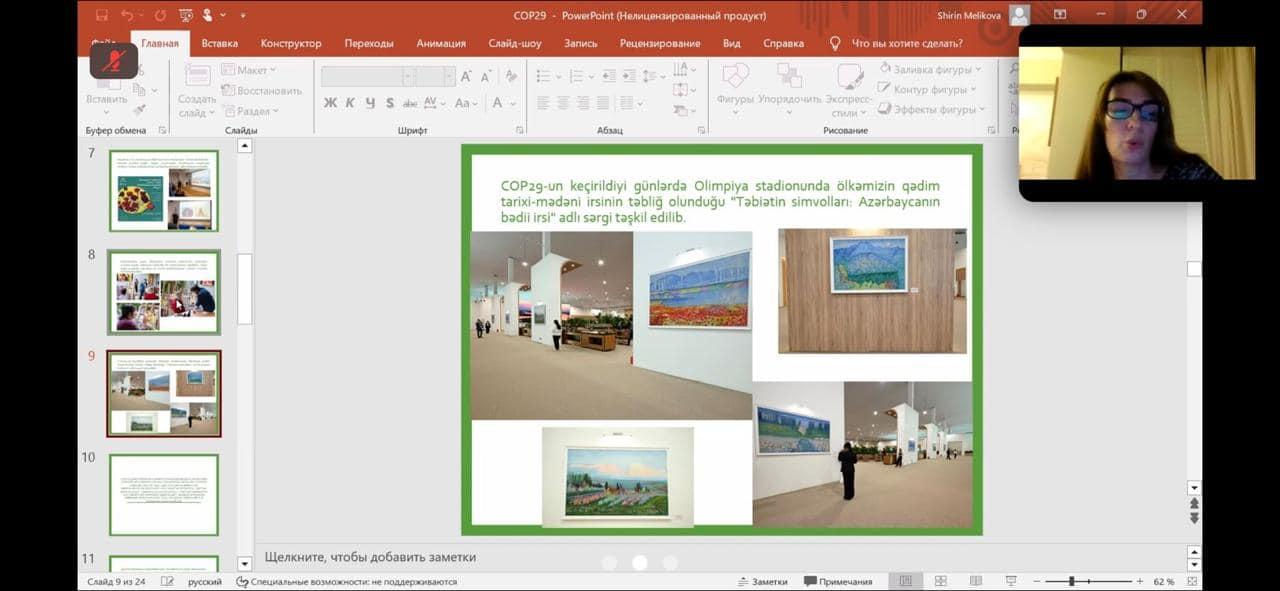This screenshot has width=1280, height=591.
Task: Align text to the right
Action: point(583,103)
